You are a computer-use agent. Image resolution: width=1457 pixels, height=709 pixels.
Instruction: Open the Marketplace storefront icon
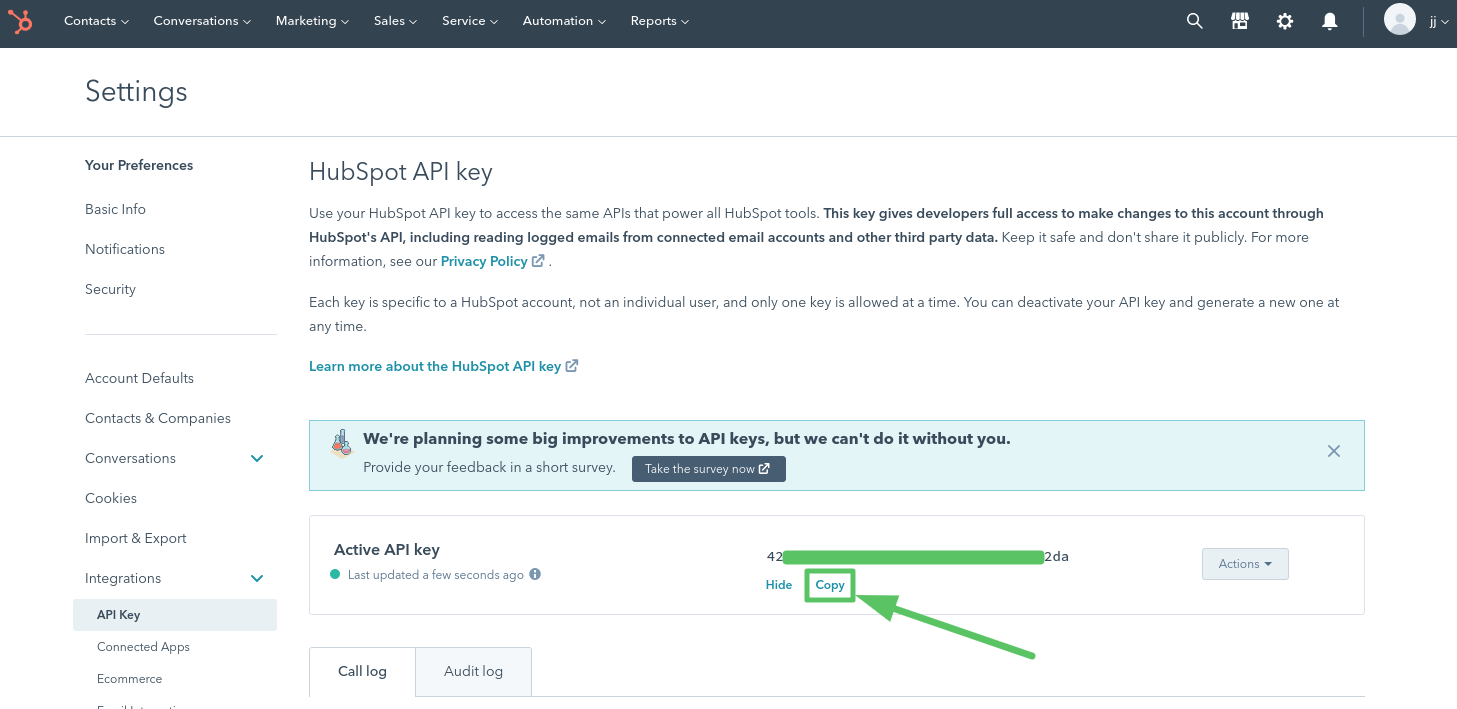click(1240, 21)
